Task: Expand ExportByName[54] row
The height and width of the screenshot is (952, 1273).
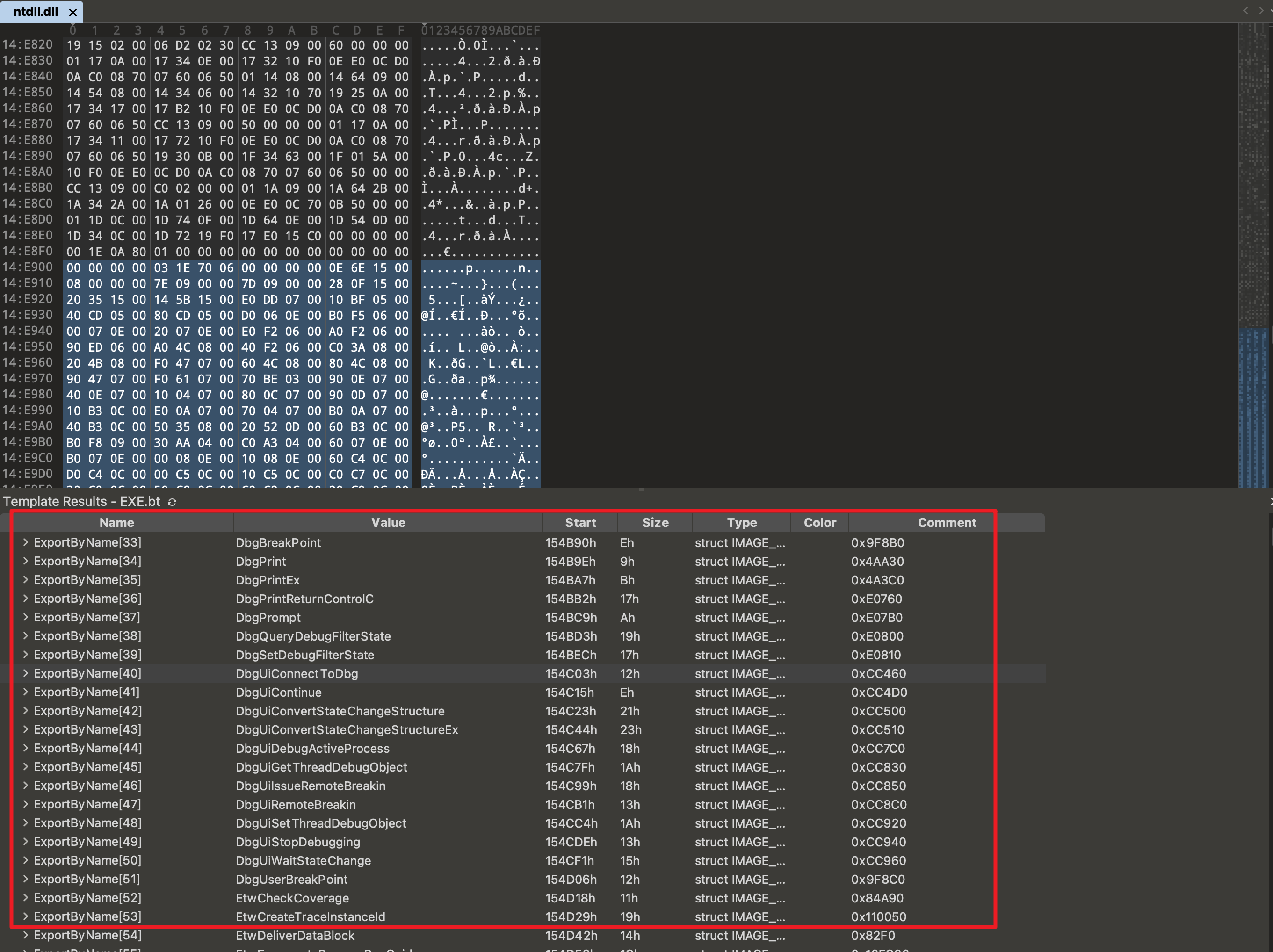Action: click(25, 935)
